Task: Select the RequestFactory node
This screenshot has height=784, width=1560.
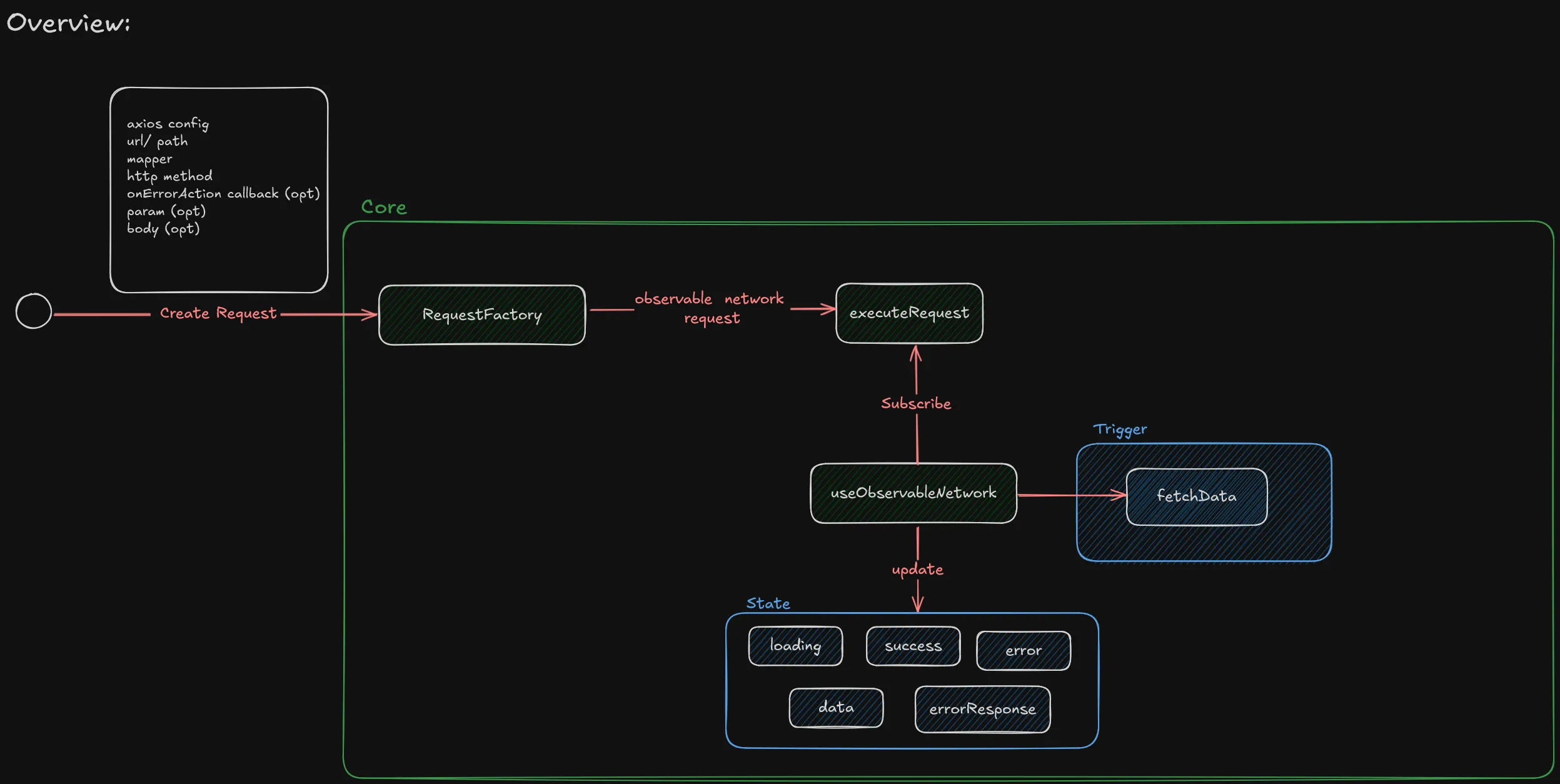Action: [482, 315]
